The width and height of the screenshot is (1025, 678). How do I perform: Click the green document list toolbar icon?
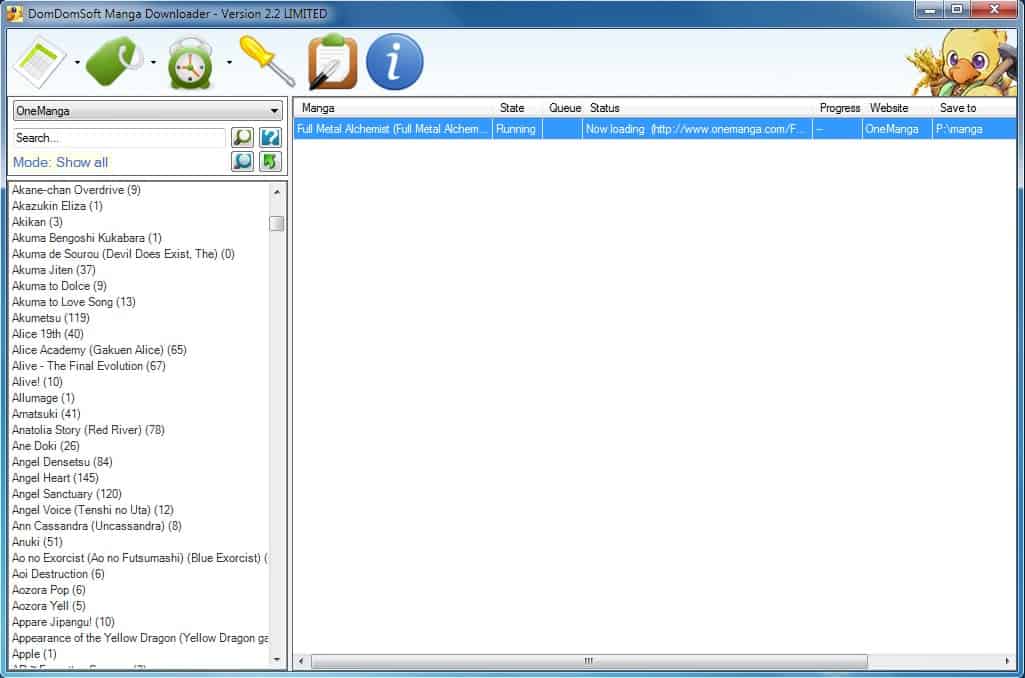[38, 62]
